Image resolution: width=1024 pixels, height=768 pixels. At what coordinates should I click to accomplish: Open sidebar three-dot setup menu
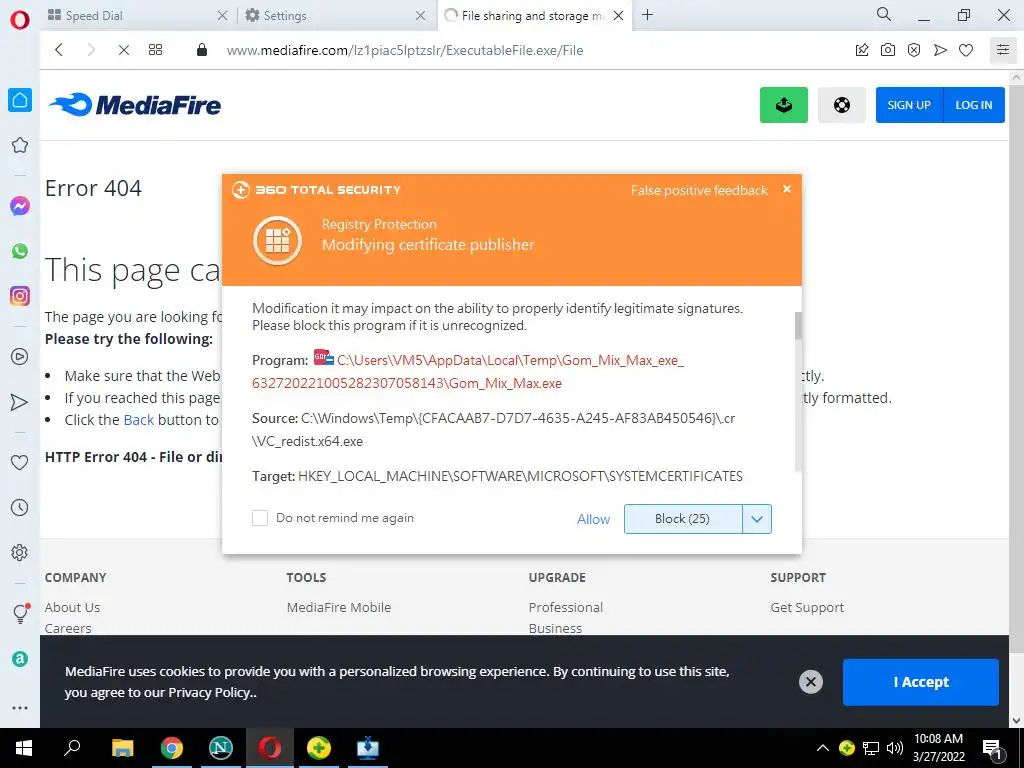[20, 708]
